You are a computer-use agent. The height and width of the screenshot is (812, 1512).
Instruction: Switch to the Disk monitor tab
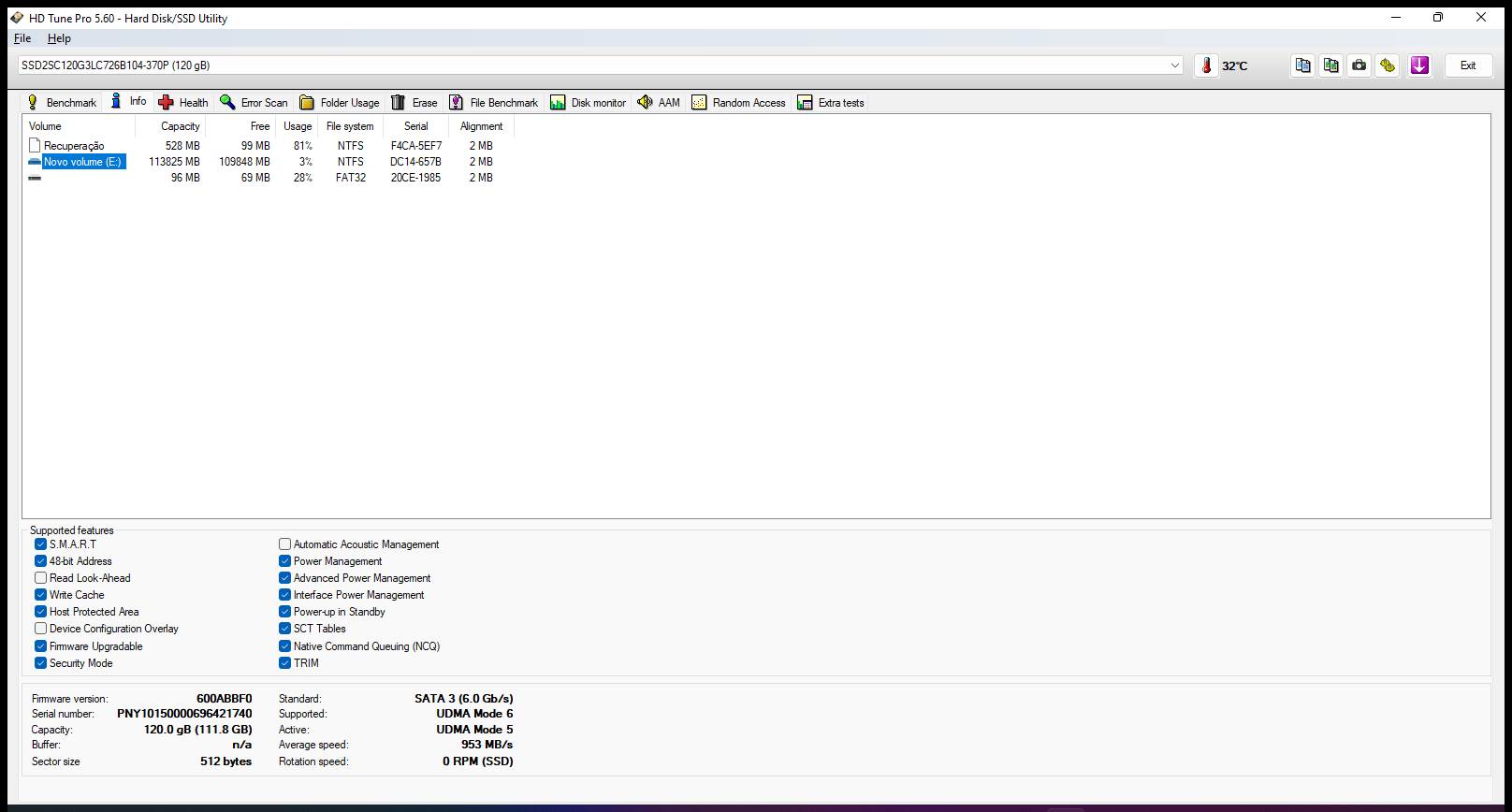[x=589, y=102]
